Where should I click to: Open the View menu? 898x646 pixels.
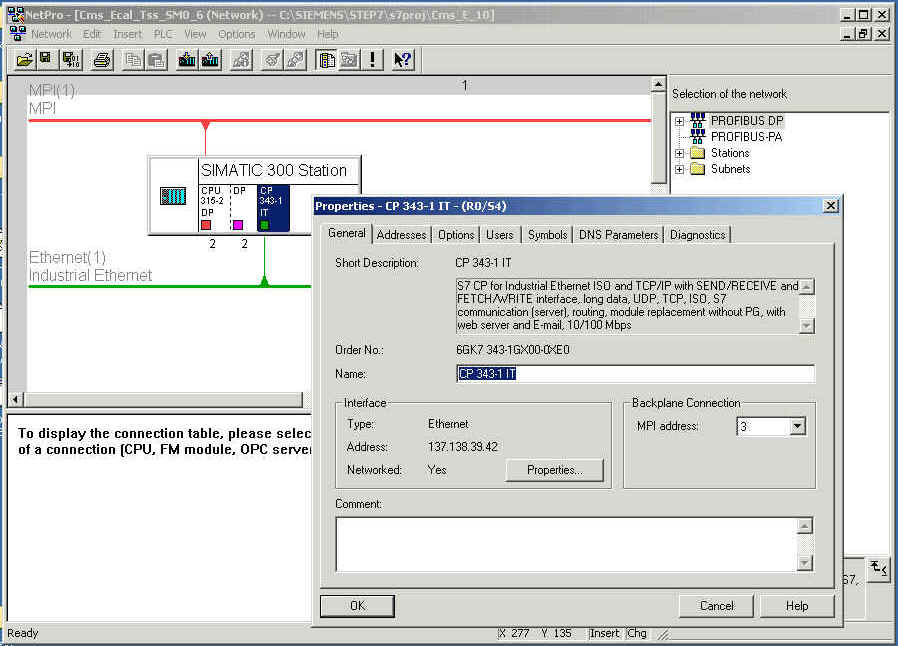point(195,34)
